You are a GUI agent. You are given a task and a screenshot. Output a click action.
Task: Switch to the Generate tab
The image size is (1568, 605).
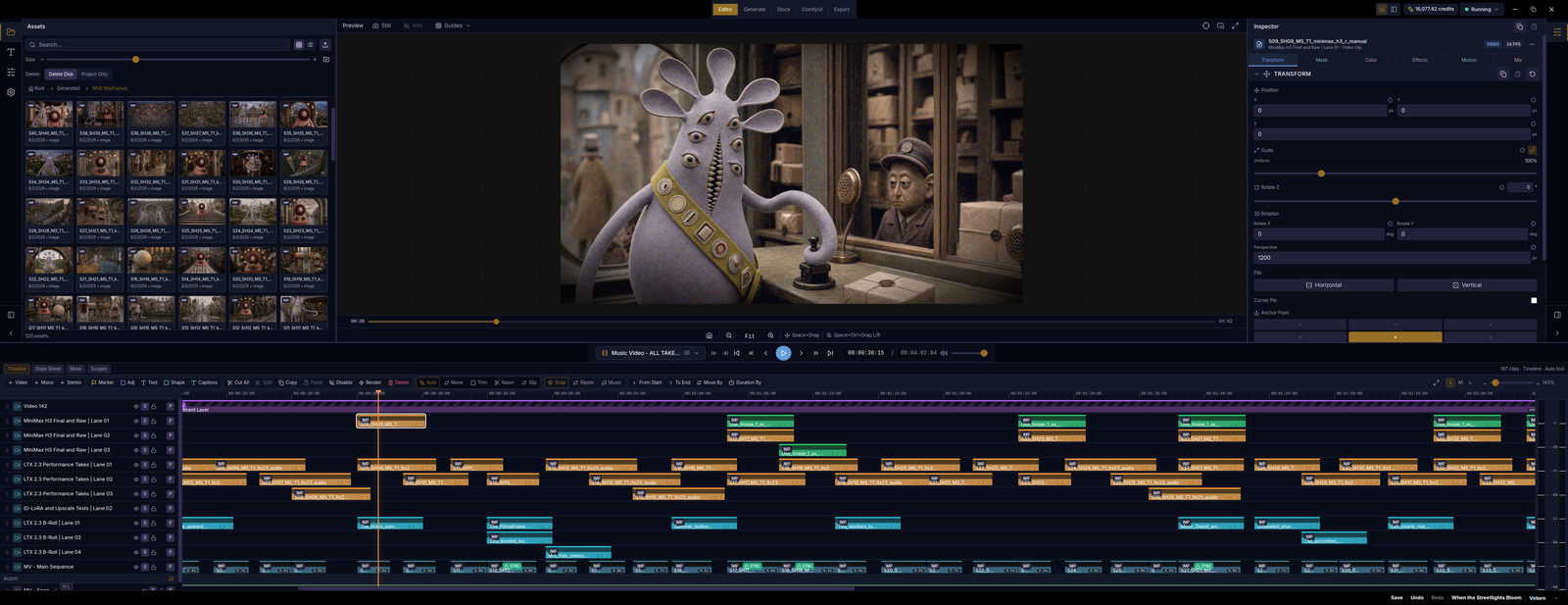pyautogui.click(x=755, y=9)
